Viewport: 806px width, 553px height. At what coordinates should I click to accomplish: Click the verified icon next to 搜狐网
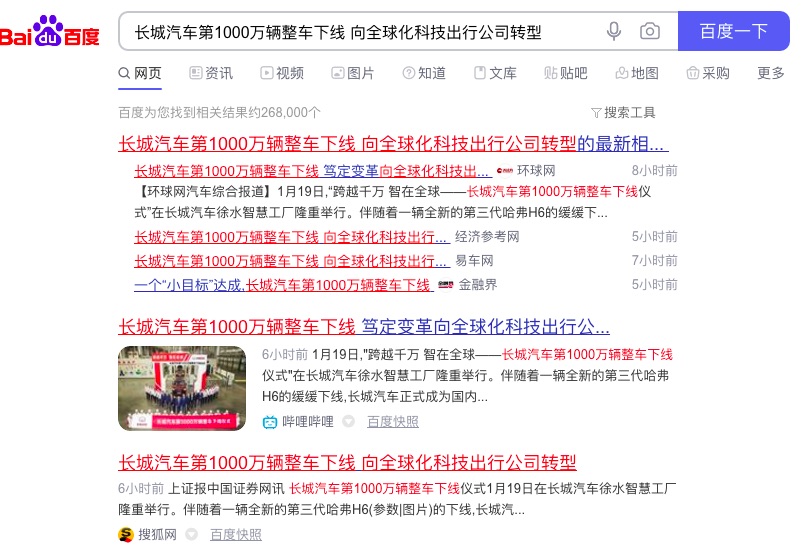point(191,534)
